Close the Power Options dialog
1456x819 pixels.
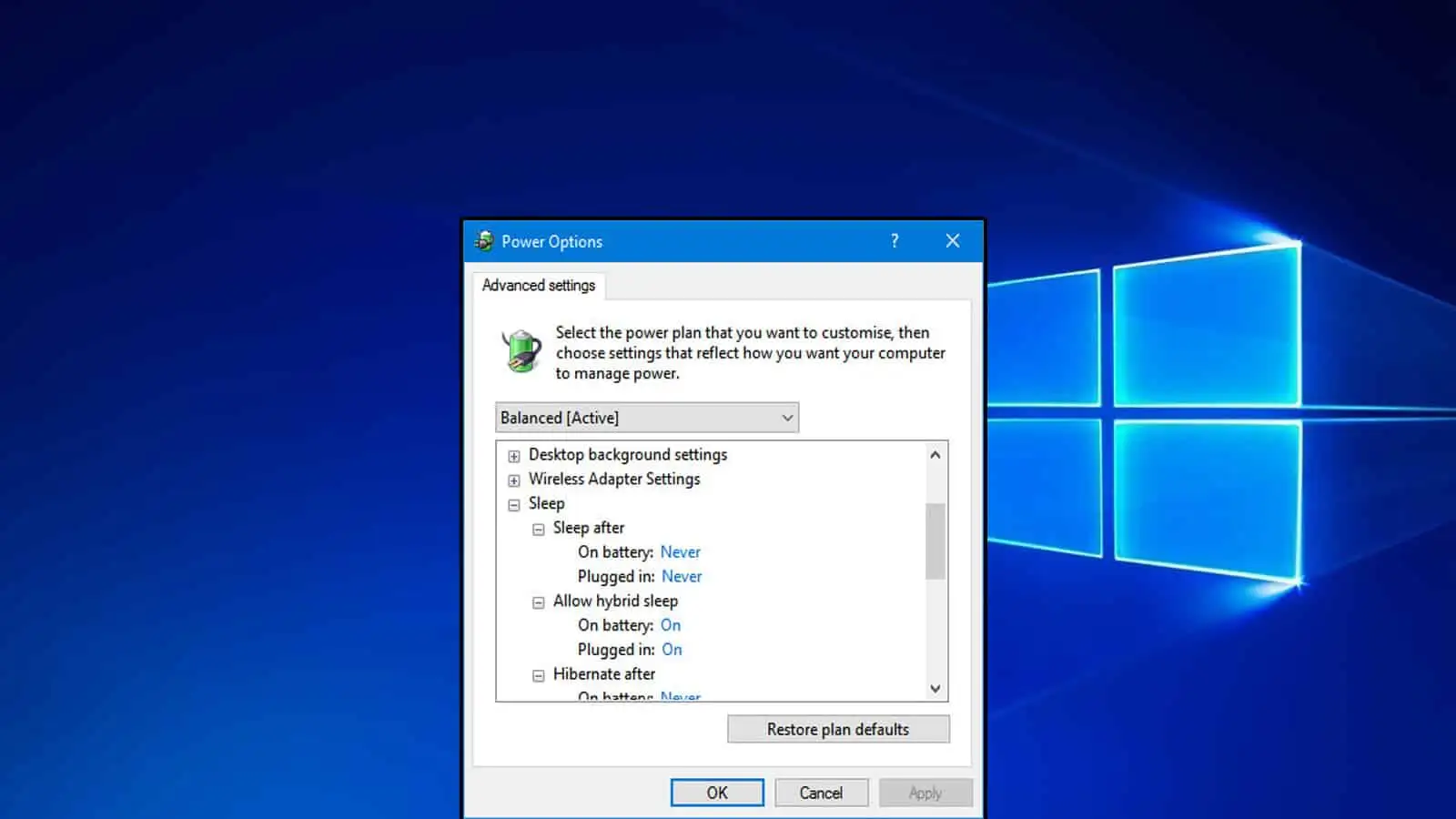[x=952, y=241]
